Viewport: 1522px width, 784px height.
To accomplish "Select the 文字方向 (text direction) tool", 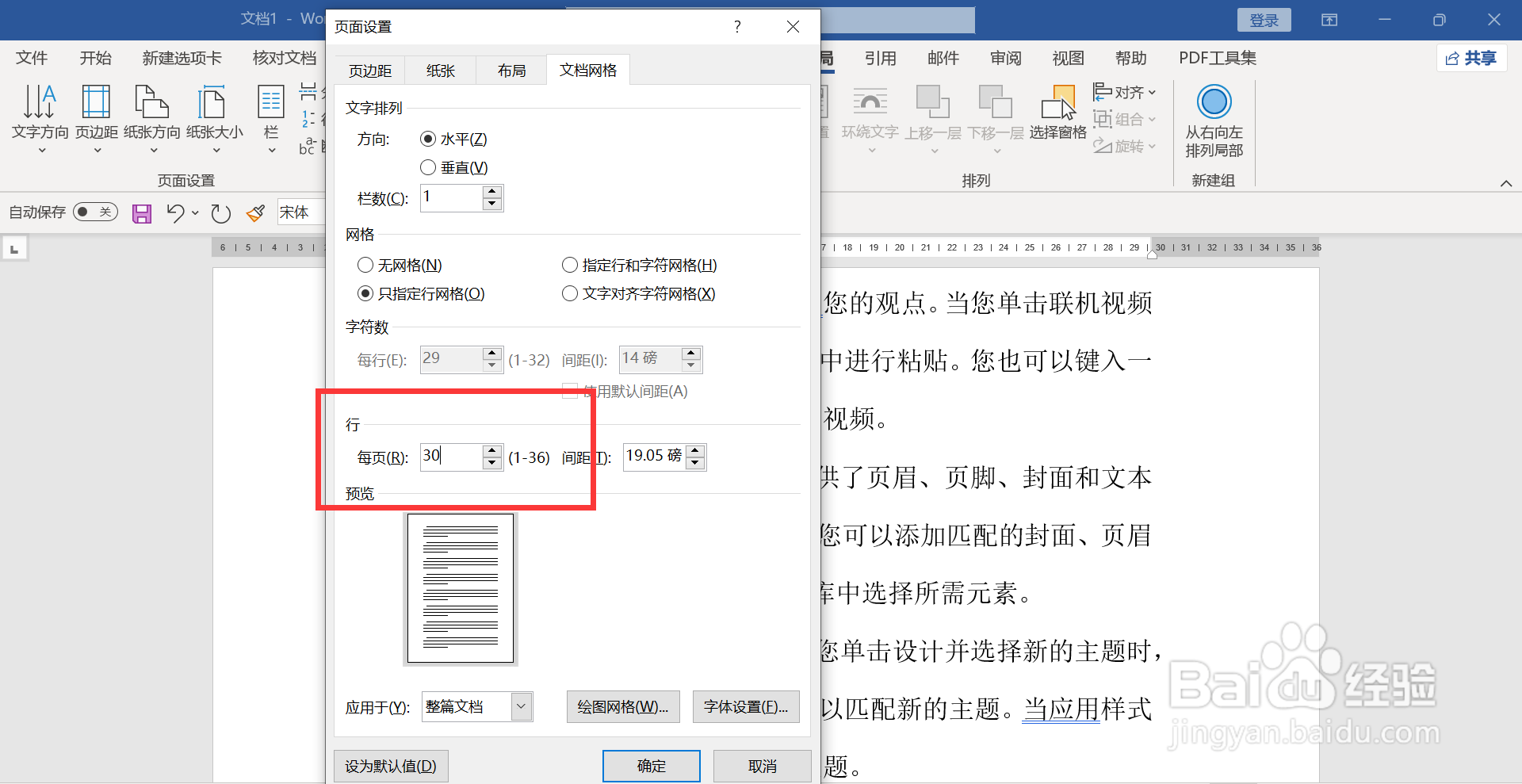I will (39, 117).
